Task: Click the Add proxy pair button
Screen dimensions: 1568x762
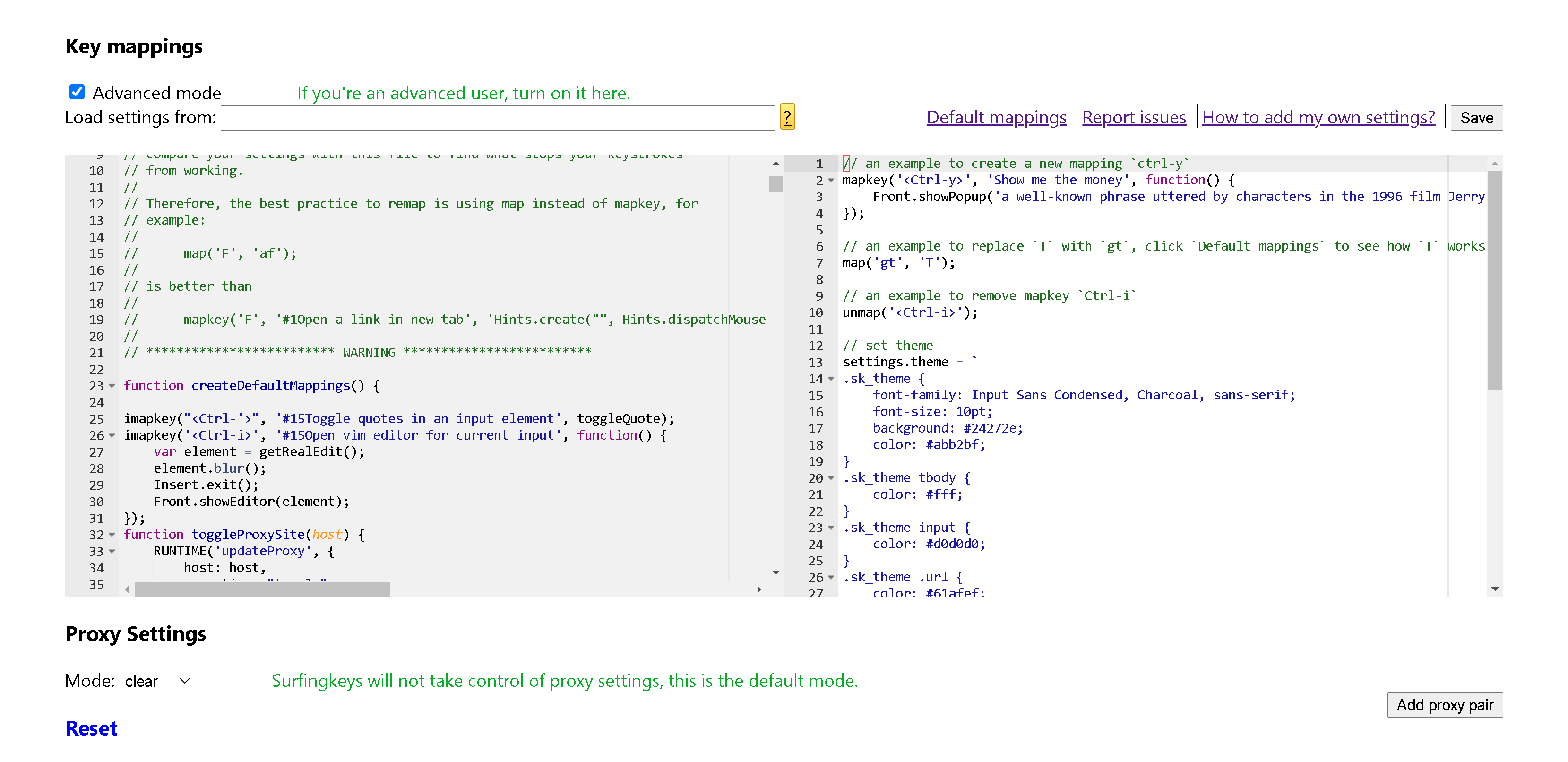Action: click(x=1444, y=705)
